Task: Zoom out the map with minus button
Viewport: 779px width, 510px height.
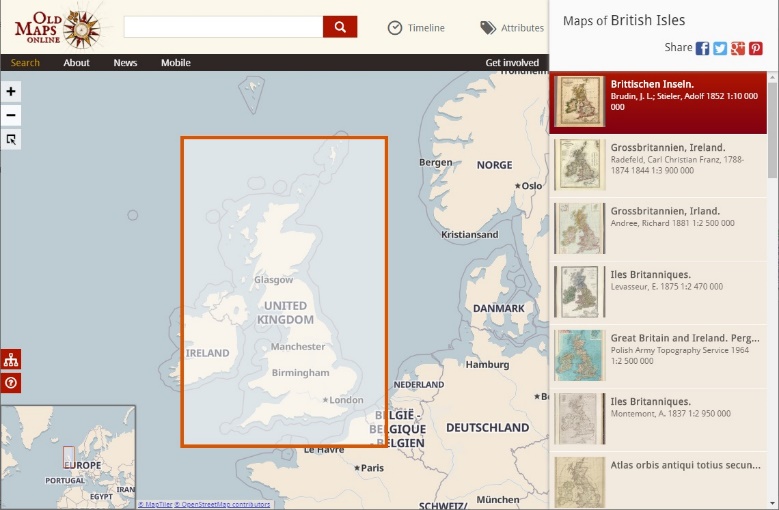Action: 11,115
